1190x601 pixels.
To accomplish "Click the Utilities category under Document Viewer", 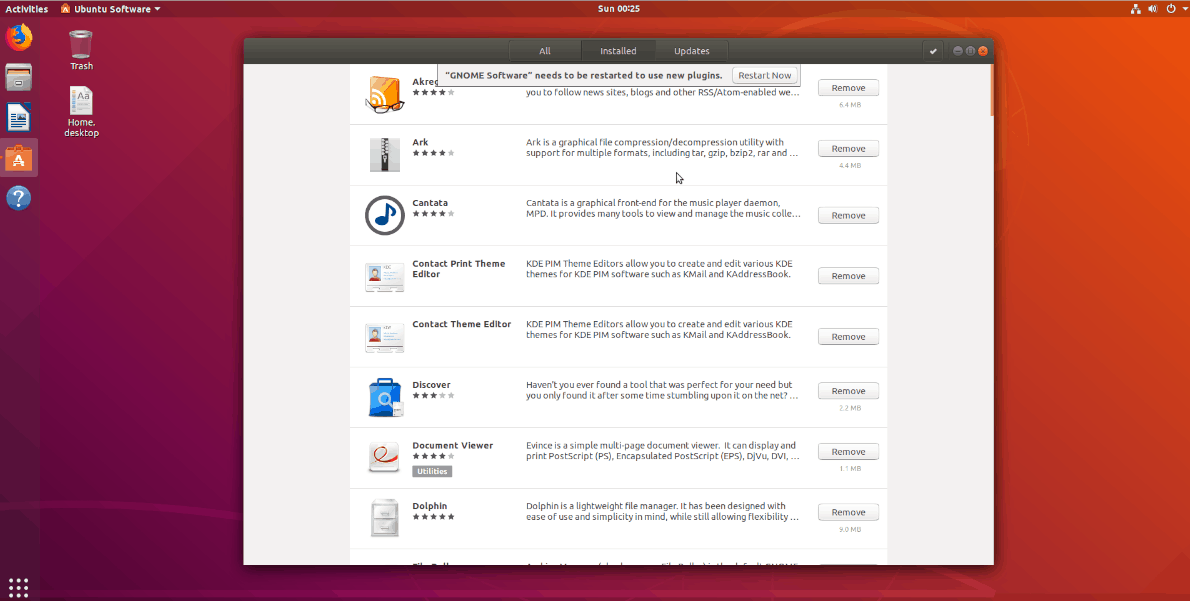I will (x=432, y=470).
